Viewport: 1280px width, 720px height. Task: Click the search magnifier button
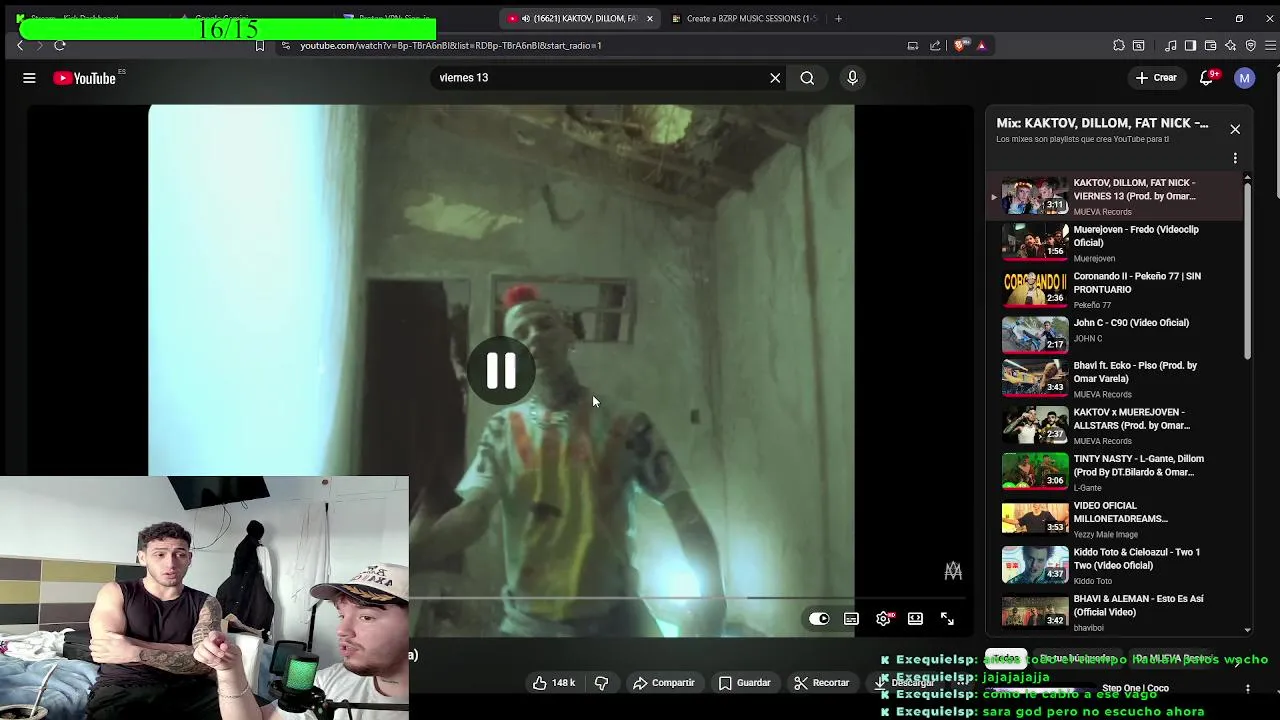pyautogui.click(x=807, y=78)
